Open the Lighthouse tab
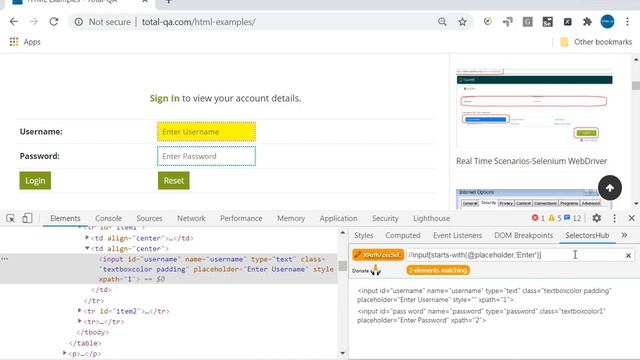 coord(431,218)
